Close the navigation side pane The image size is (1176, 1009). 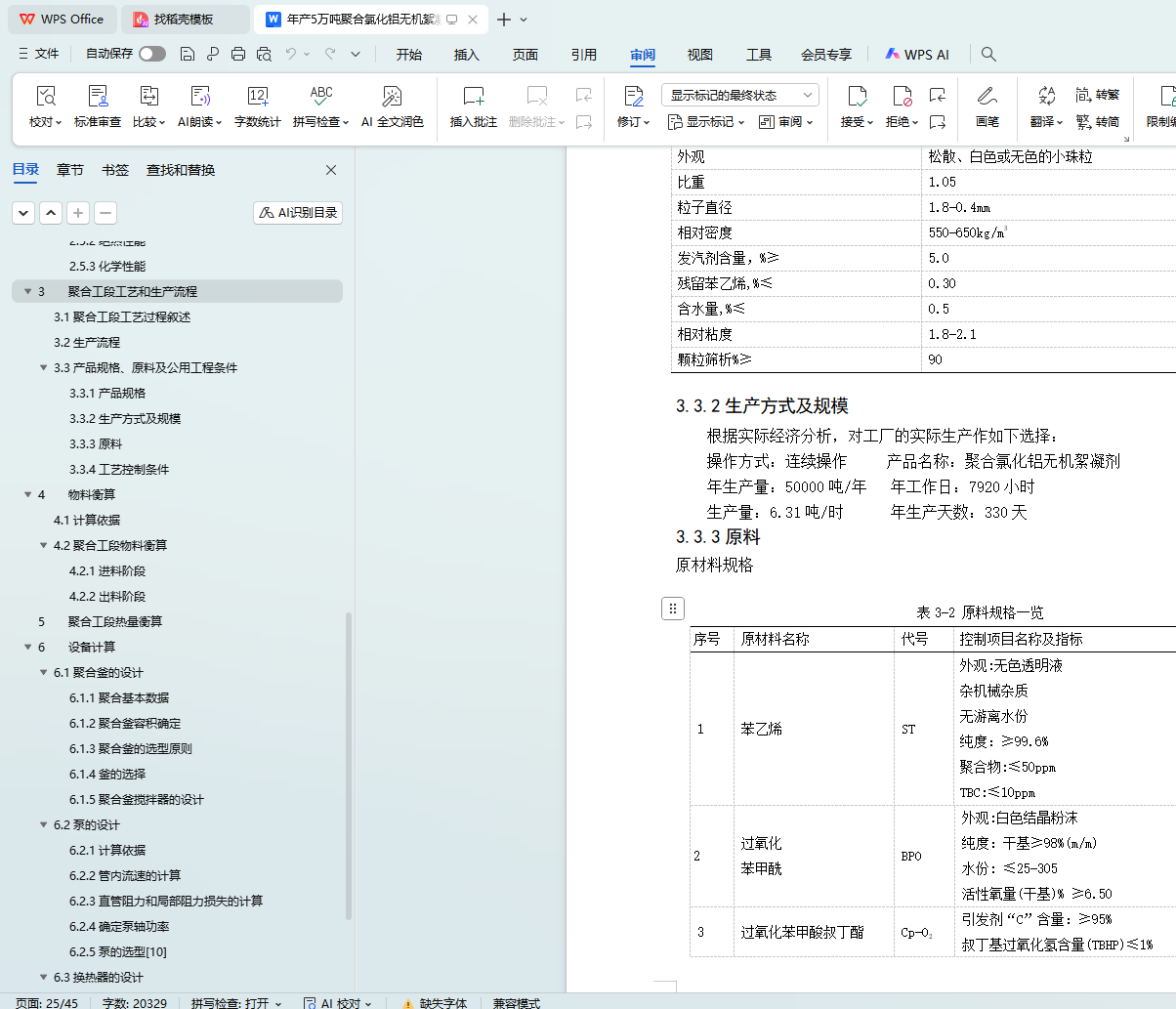point(331,170)
